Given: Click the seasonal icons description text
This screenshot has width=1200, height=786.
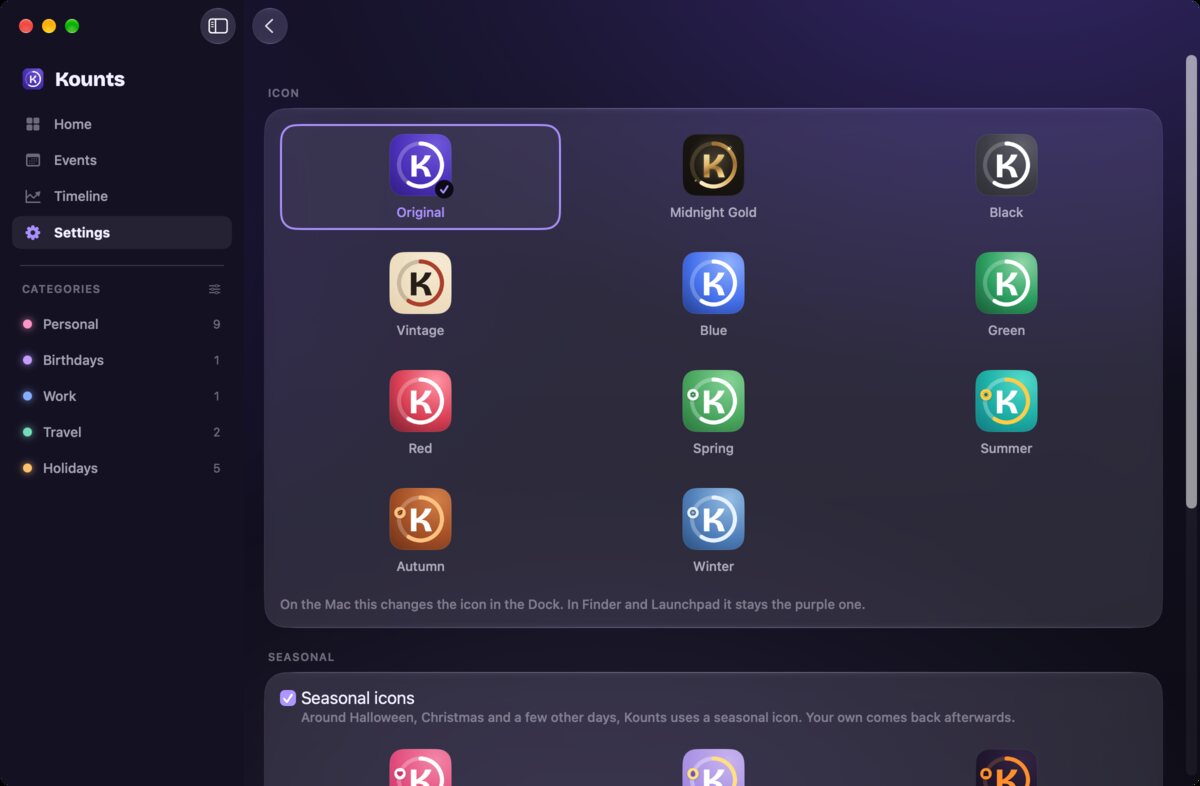Looking at the screenshot, I should [x=658, y=717].
